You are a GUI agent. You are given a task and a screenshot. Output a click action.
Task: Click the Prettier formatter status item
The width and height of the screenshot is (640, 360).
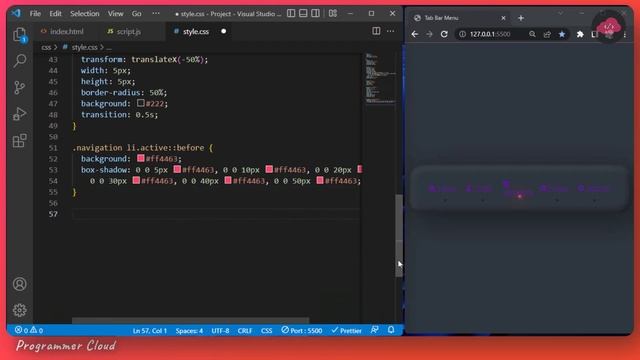pyautogui.click(x=347, y=330)
